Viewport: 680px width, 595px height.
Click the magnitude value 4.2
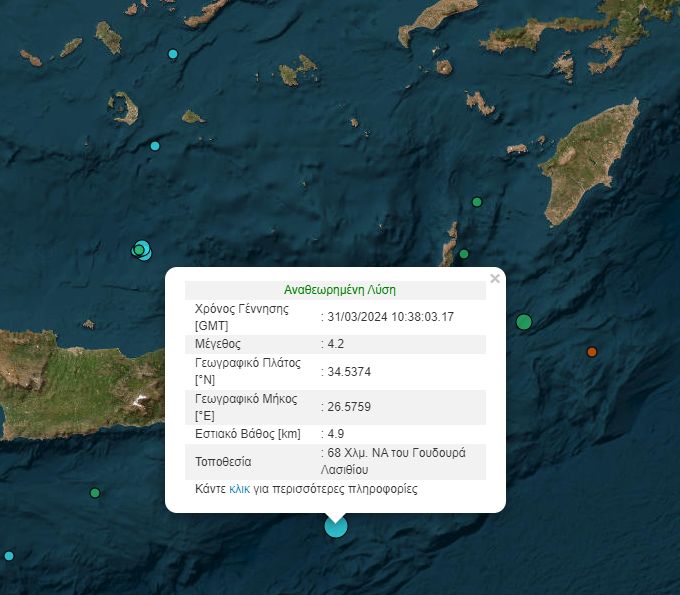click(336, 343)
